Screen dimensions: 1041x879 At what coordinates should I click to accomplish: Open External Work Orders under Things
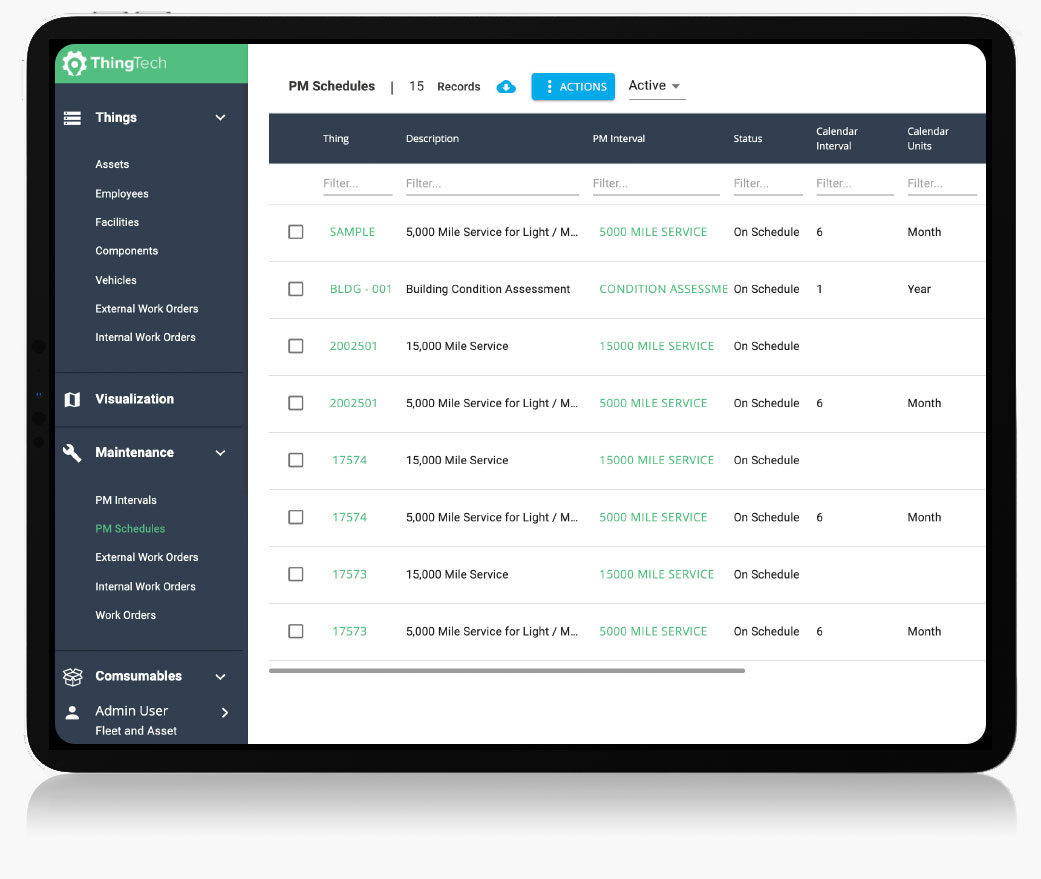[147, 308]
